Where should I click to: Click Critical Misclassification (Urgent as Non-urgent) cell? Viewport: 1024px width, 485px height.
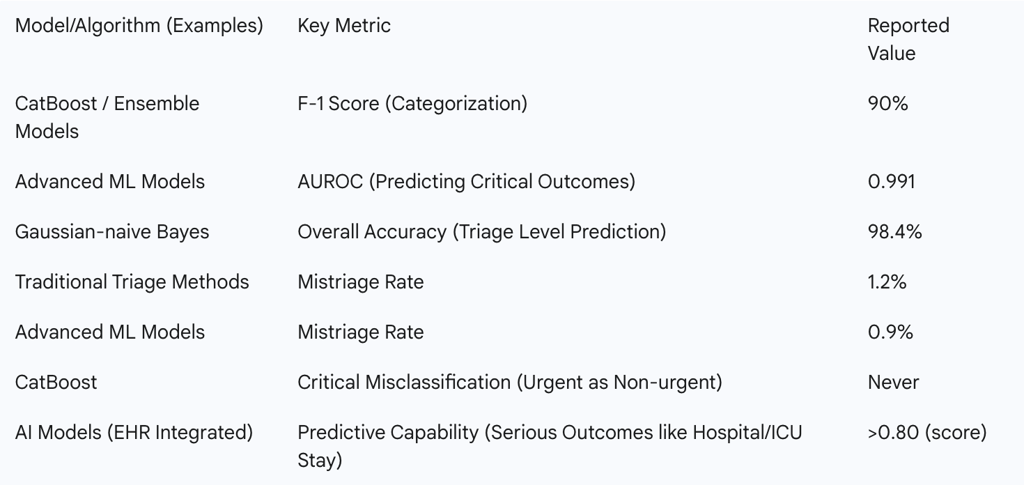pos(509,381)
